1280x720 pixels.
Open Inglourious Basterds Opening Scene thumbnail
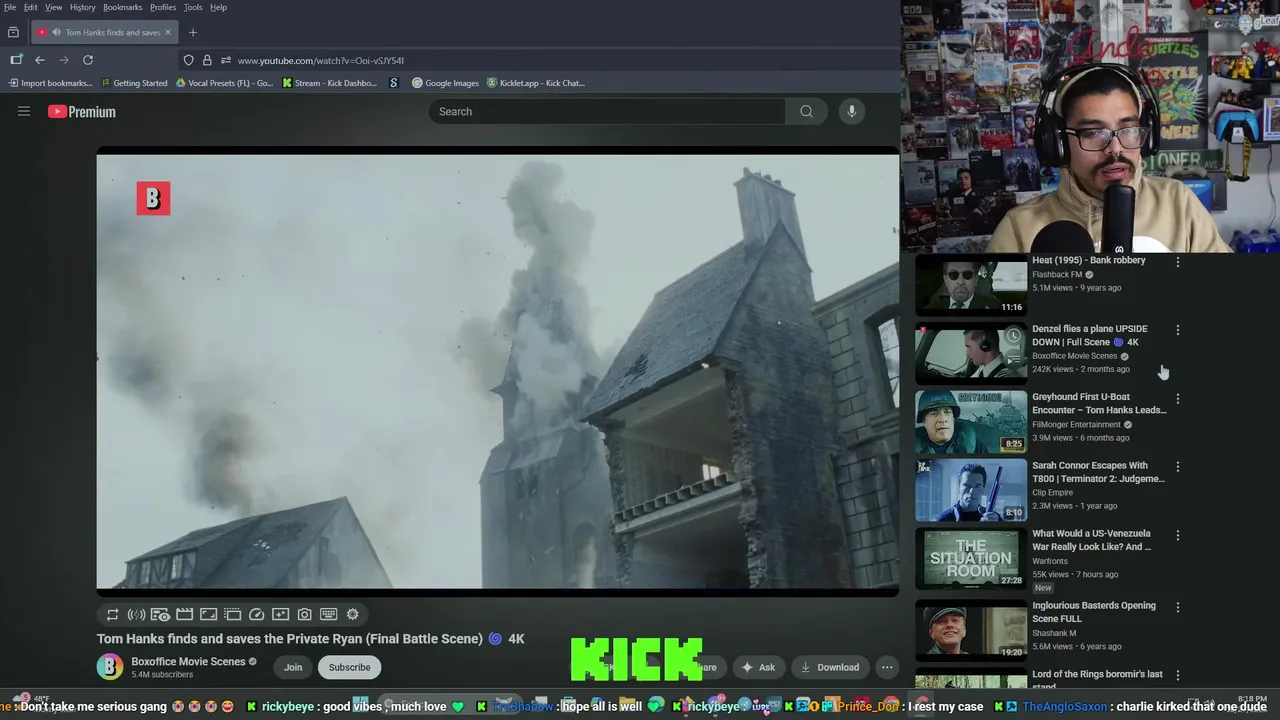(x=971, y=629)
